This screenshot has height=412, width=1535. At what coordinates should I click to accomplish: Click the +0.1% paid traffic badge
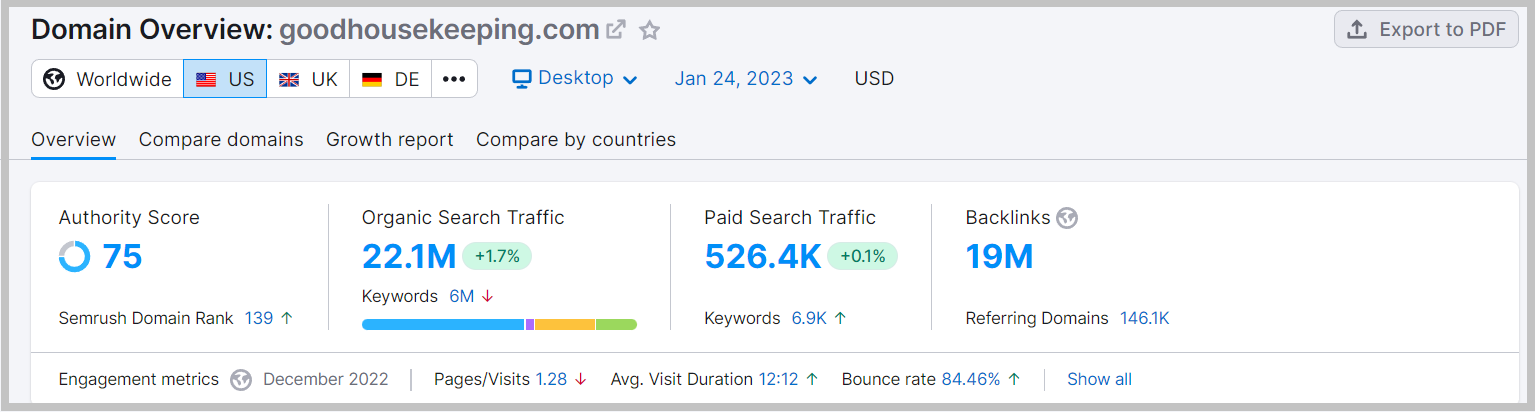863,256
